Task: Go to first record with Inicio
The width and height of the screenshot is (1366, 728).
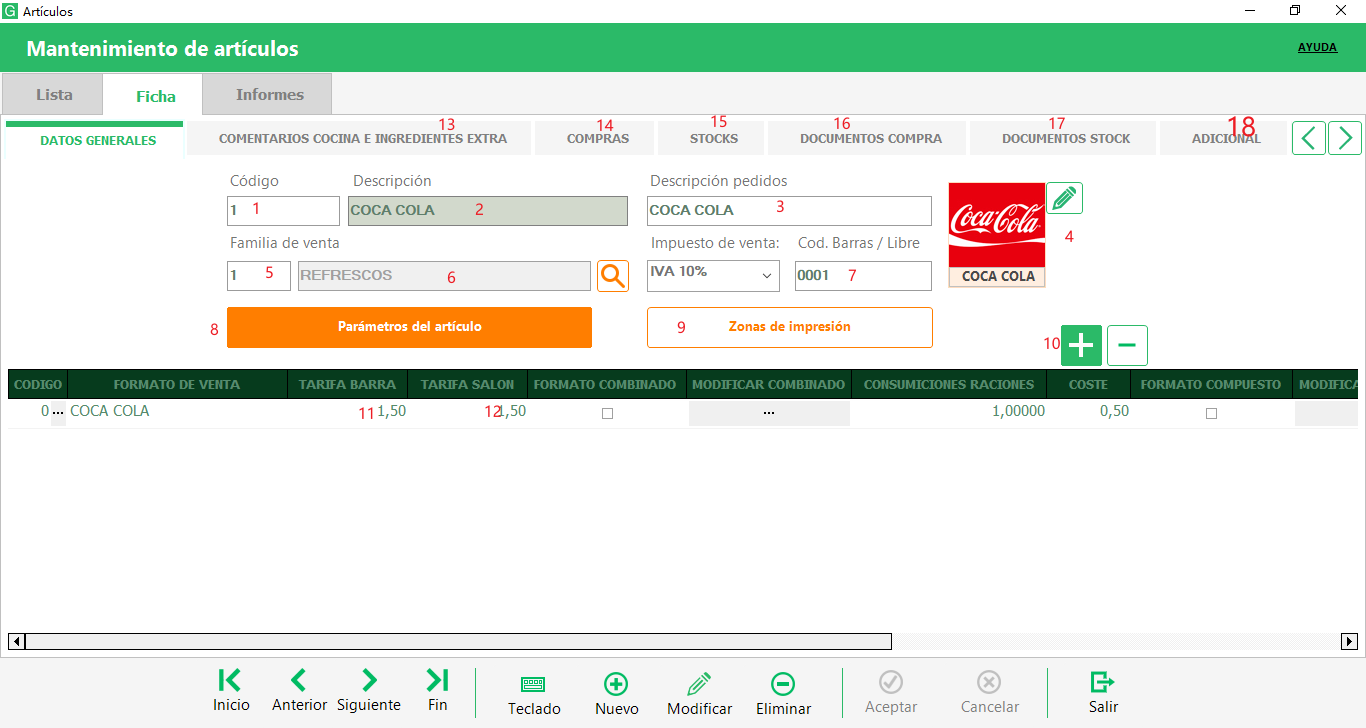Action: (x=230, y=690)
